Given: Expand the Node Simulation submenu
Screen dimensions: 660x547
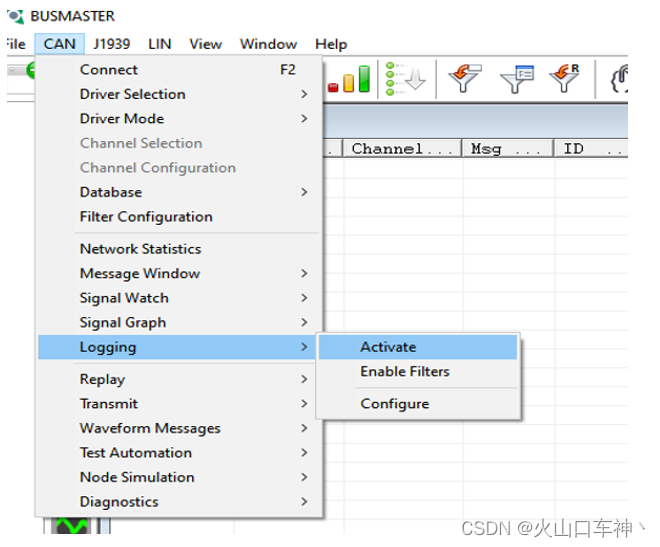Looking at the screenshot, I should point(179,477).
